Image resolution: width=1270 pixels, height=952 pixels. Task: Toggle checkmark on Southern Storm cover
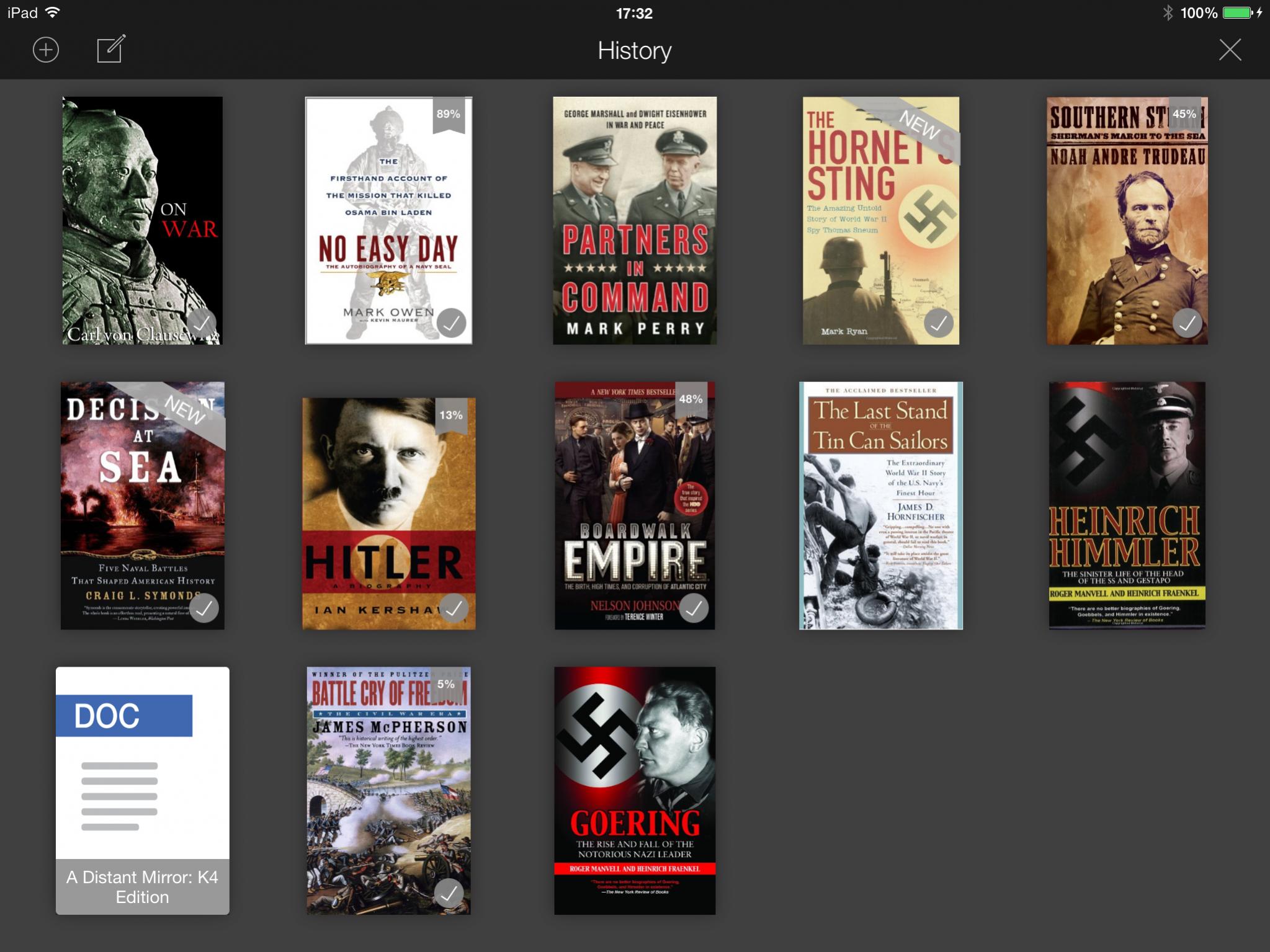(1187, 323)
